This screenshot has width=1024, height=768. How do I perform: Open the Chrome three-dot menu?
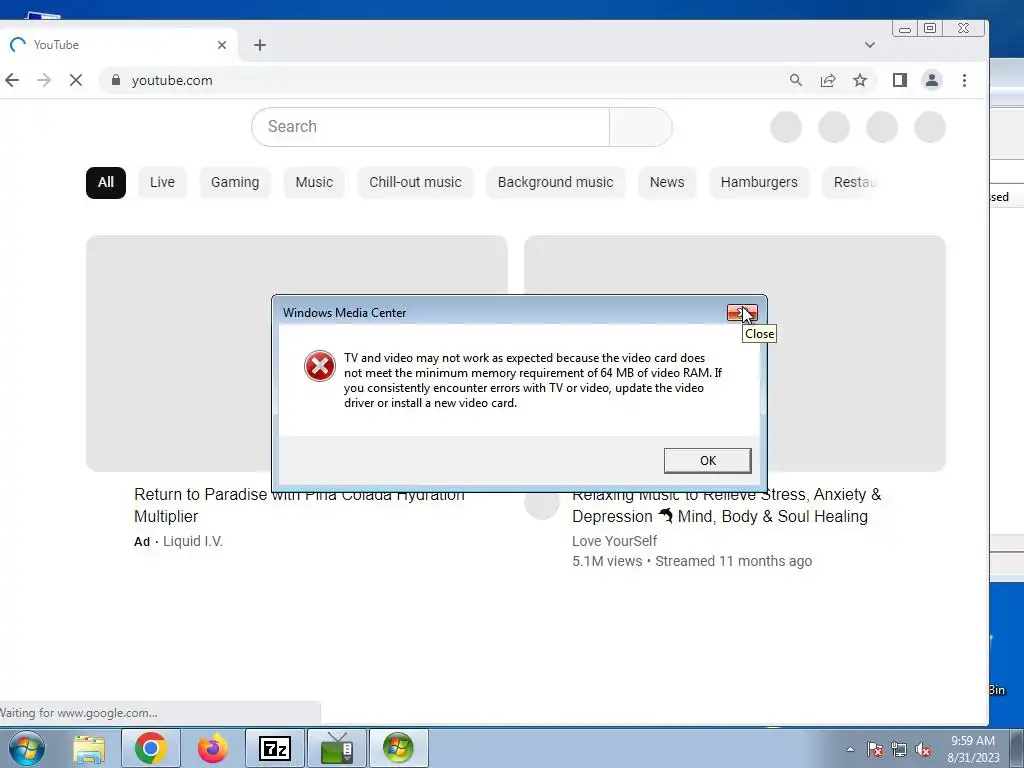click(x=965, y=80)
